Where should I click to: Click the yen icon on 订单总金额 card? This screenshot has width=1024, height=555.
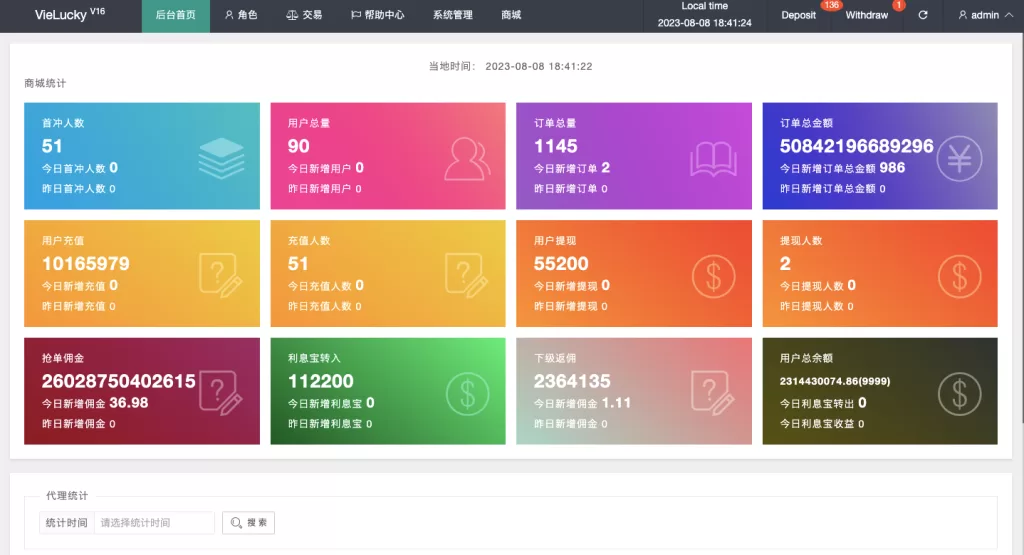[x=959, y=157]
